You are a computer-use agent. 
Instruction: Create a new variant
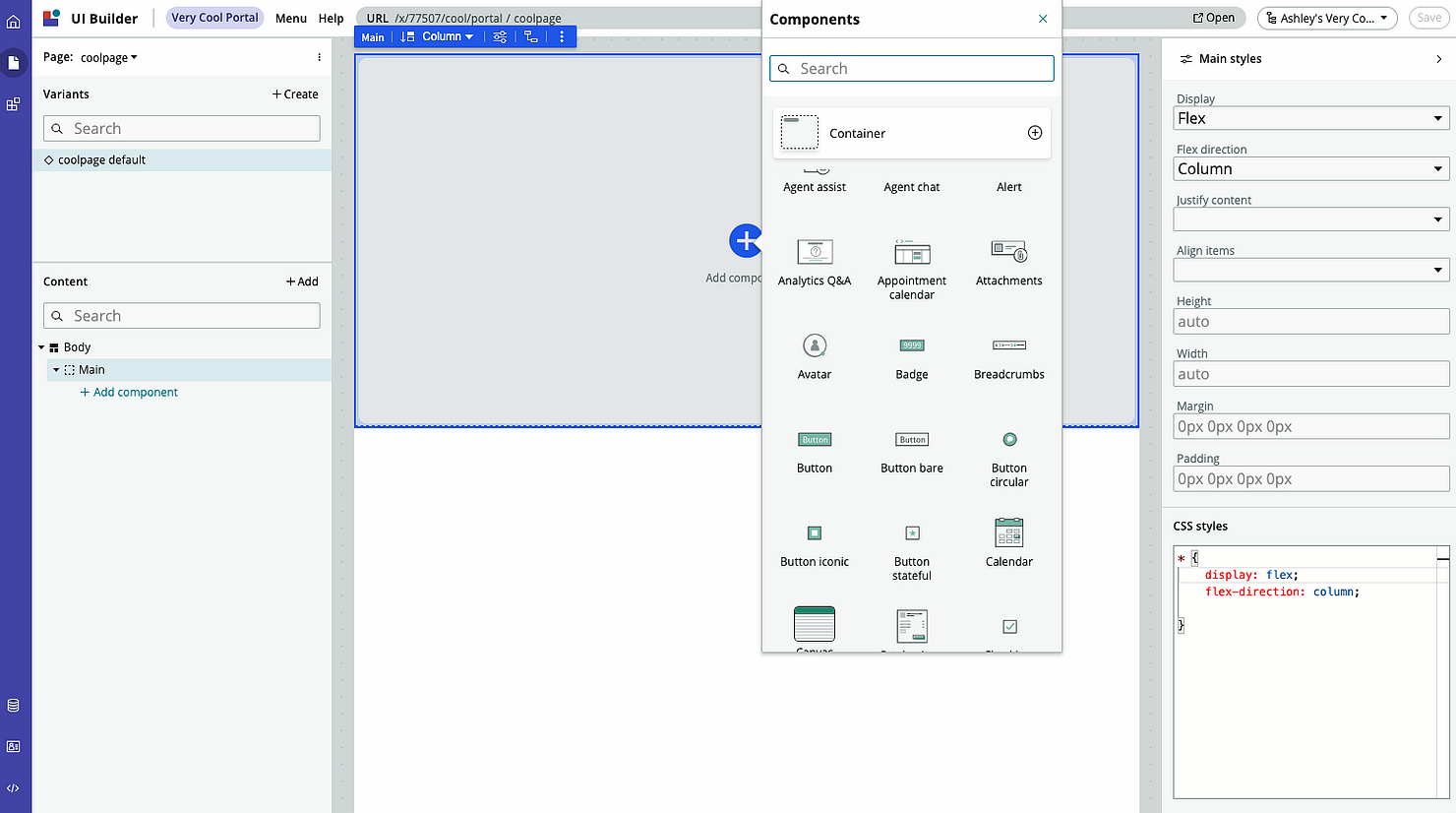295,94
